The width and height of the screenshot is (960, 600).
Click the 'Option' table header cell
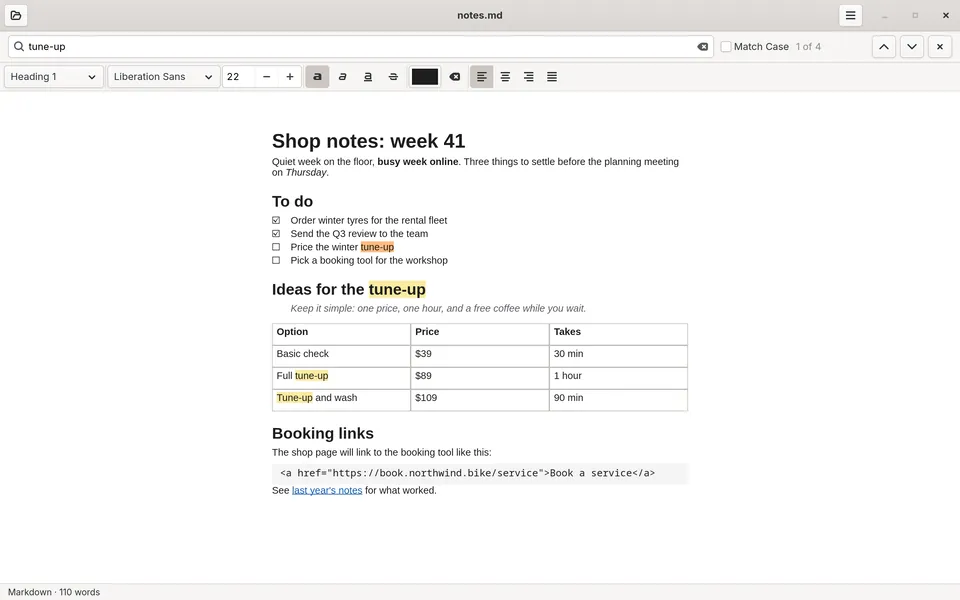point(341,334)
